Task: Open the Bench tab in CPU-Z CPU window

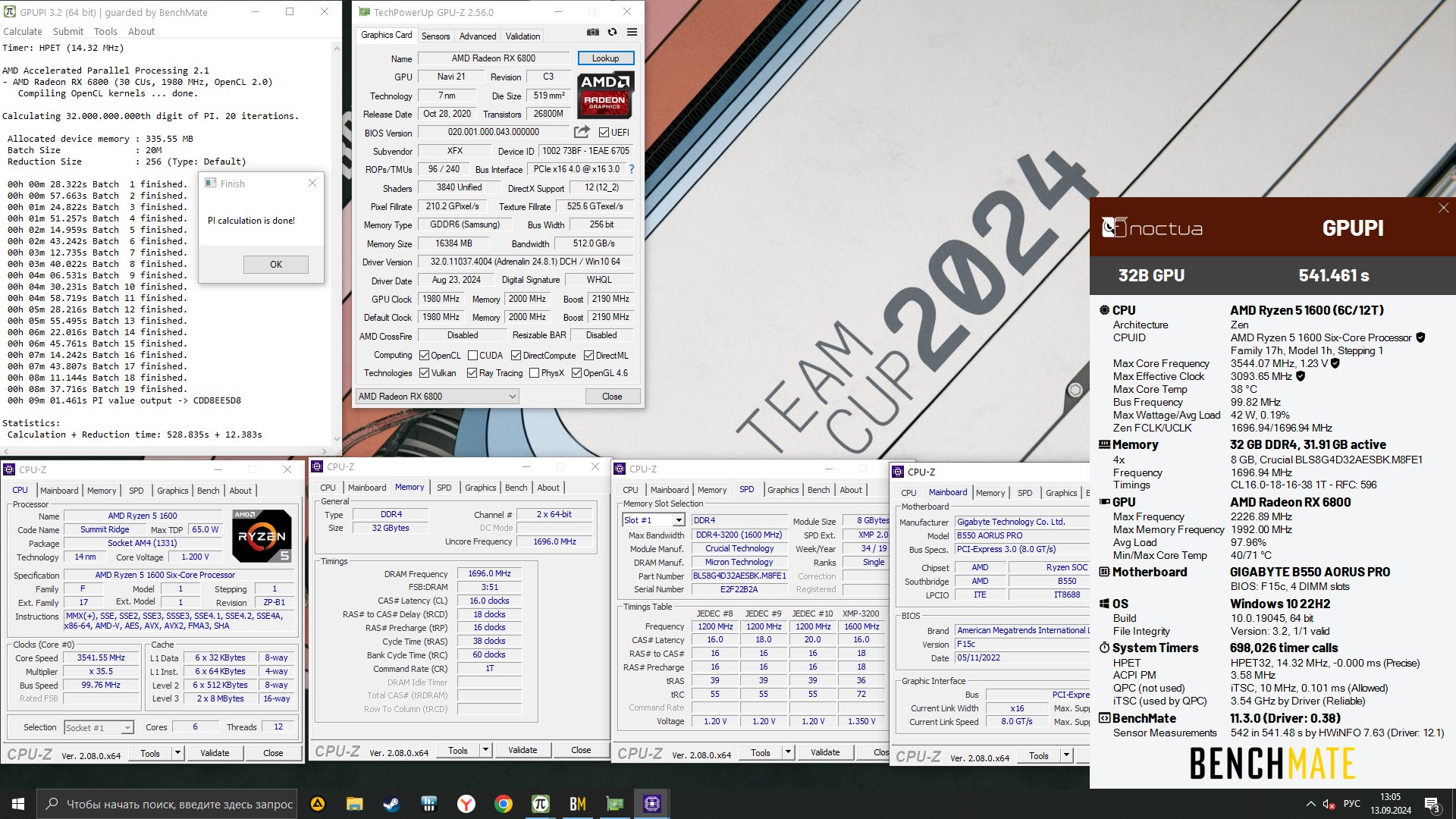Action: pyautogui.click(x=208, y=491)
